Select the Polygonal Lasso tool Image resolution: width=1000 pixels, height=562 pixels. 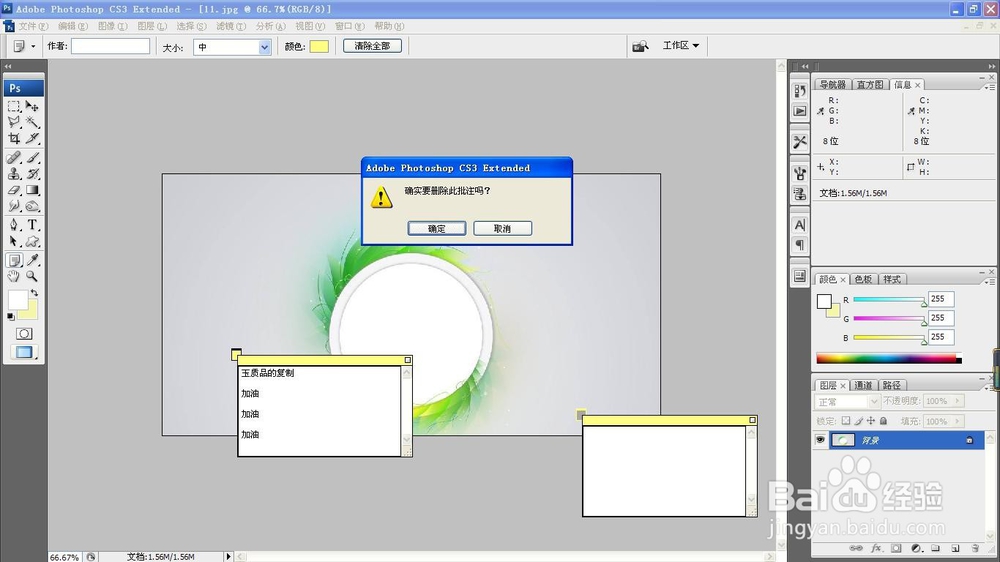[x=14, y=122]
